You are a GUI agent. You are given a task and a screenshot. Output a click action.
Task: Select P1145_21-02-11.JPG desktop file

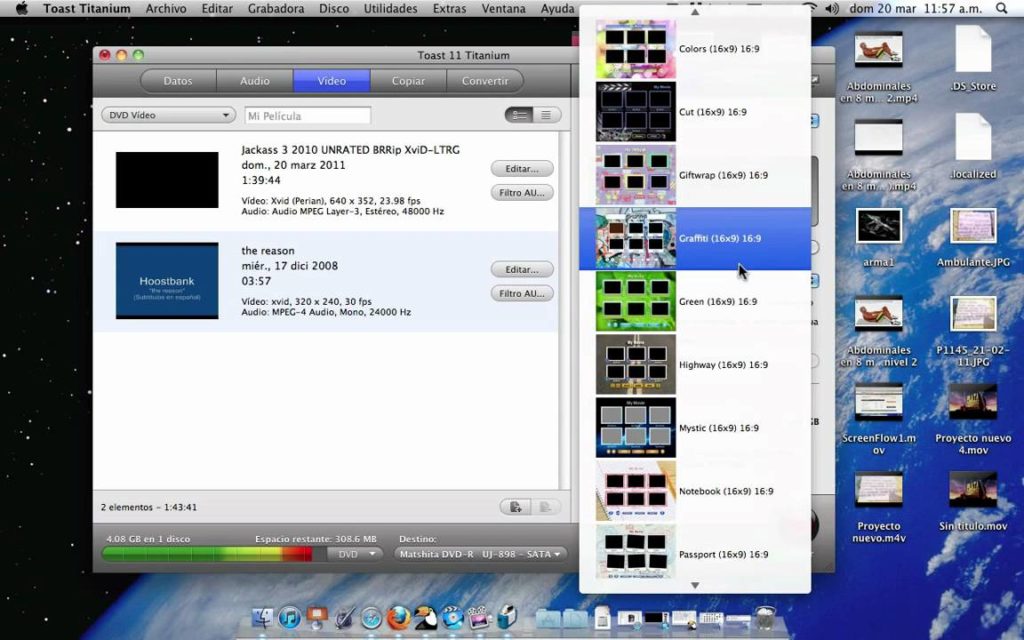pyautogui.click(x=973, y=330)
